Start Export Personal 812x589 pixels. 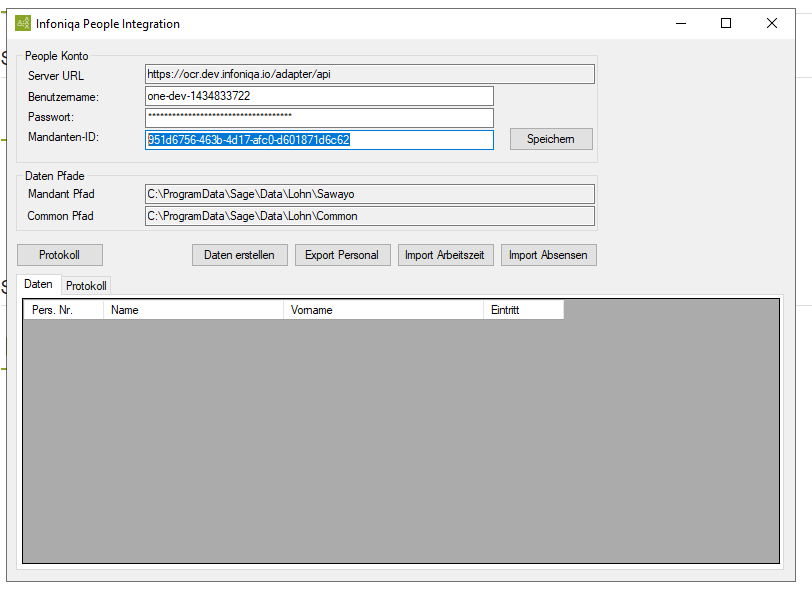pos(342,255)
